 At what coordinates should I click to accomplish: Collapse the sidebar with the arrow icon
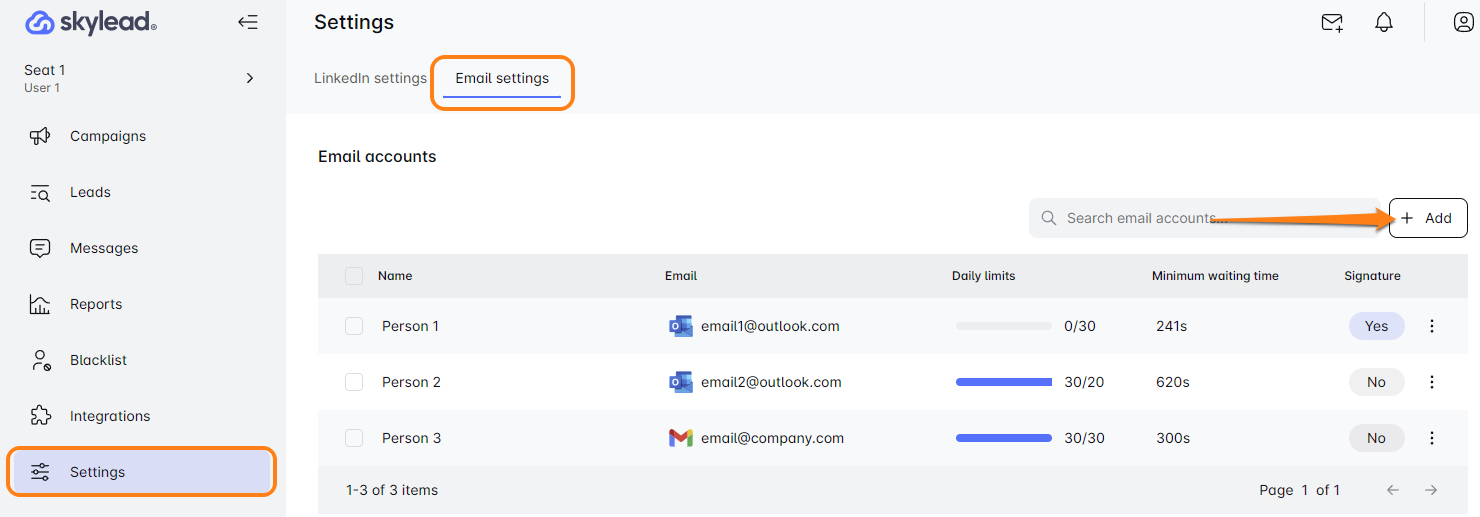(x=248, y=22)
